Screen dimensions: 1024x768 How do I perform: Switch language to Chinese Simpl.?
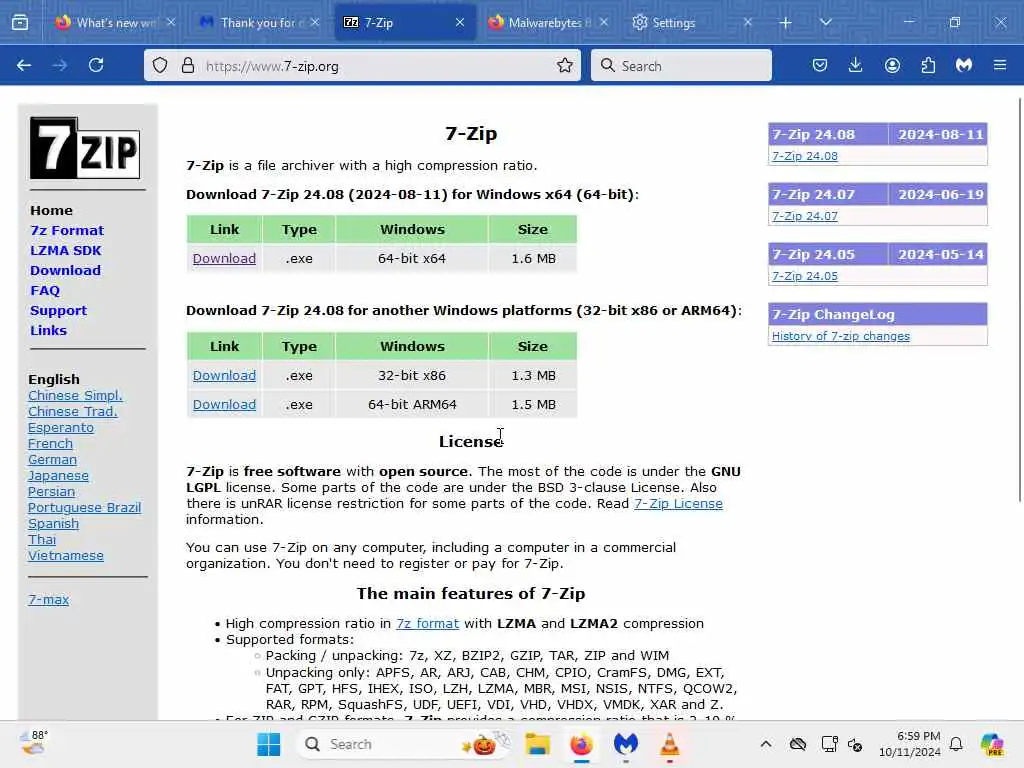(75, 396)
